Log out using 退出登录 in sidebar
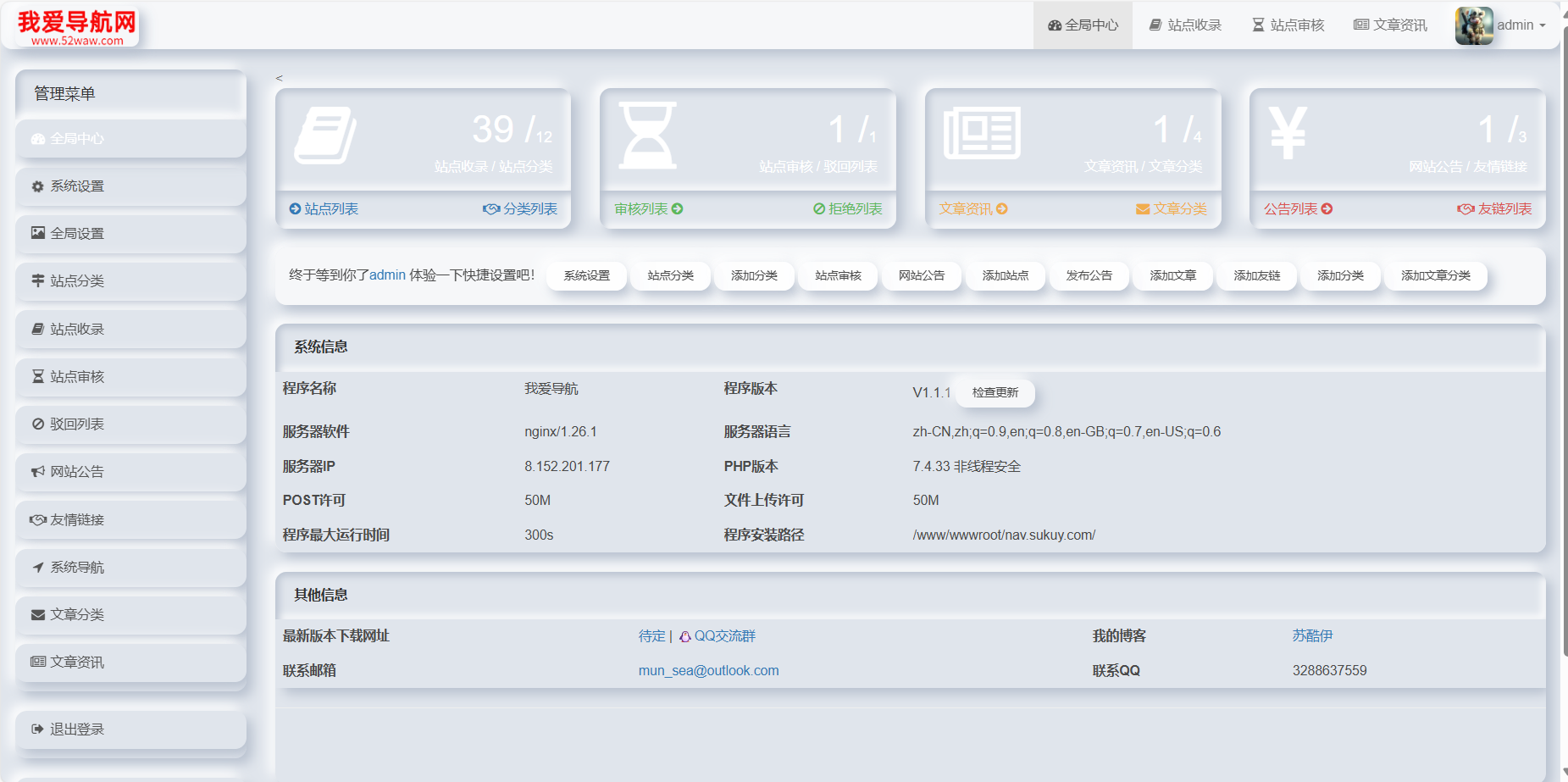The height and width of the screenshot is (782, 1568). coord(77,729)
